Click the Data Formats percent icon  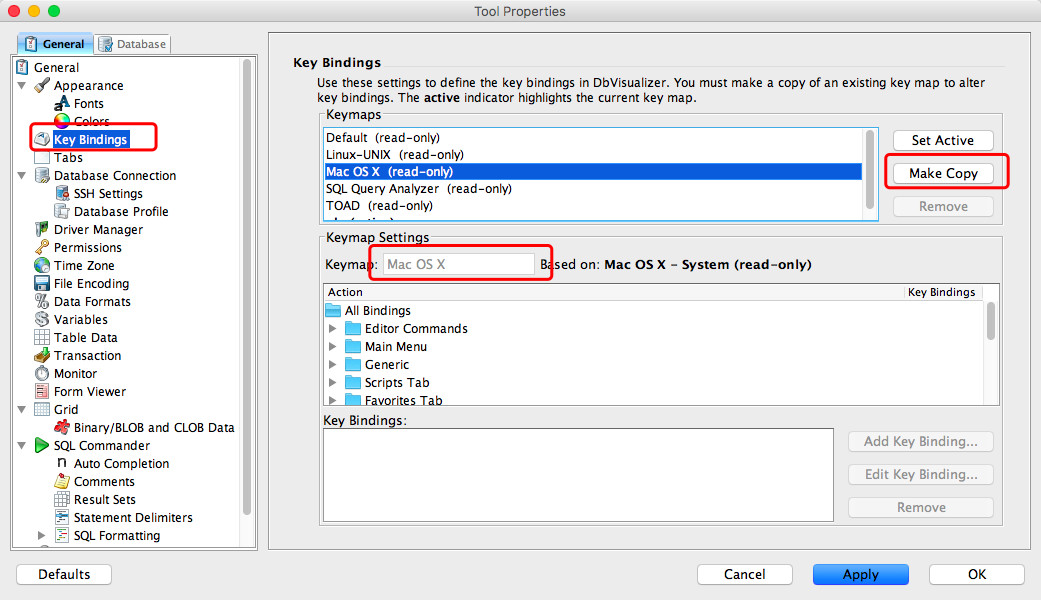click(x=42, y=301)
